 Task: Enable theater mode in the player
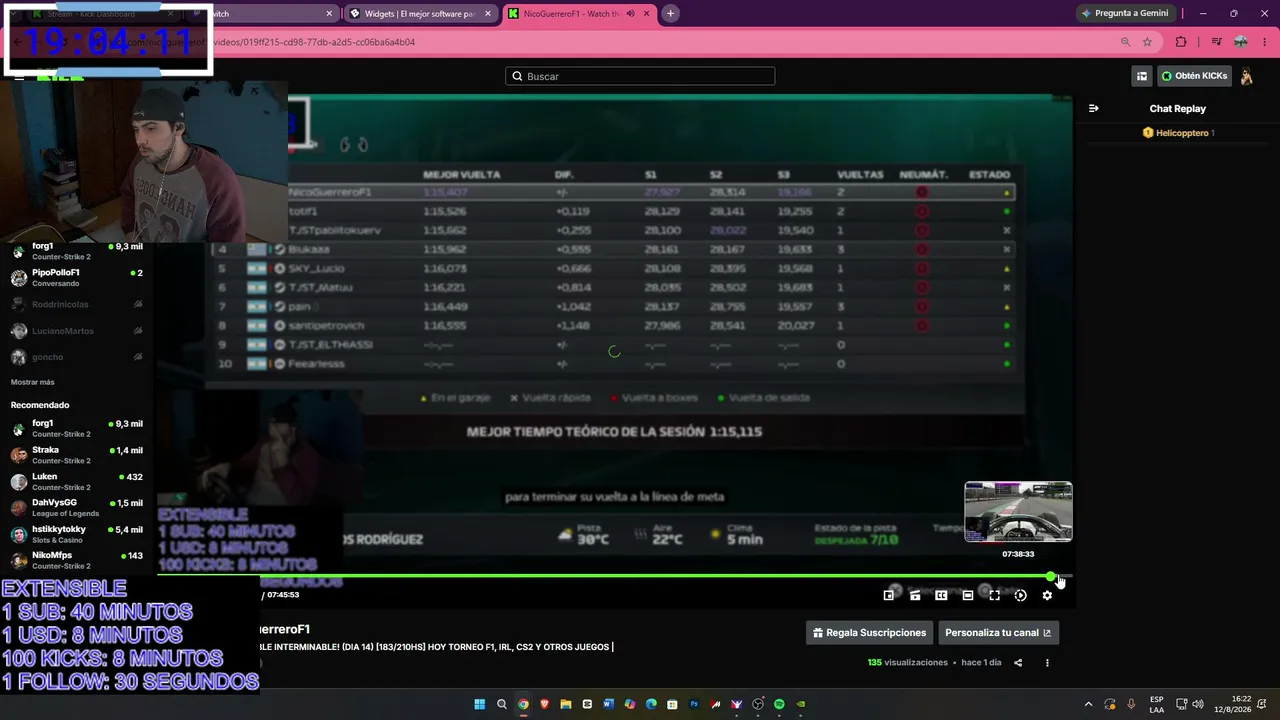(x=968, y=595)
